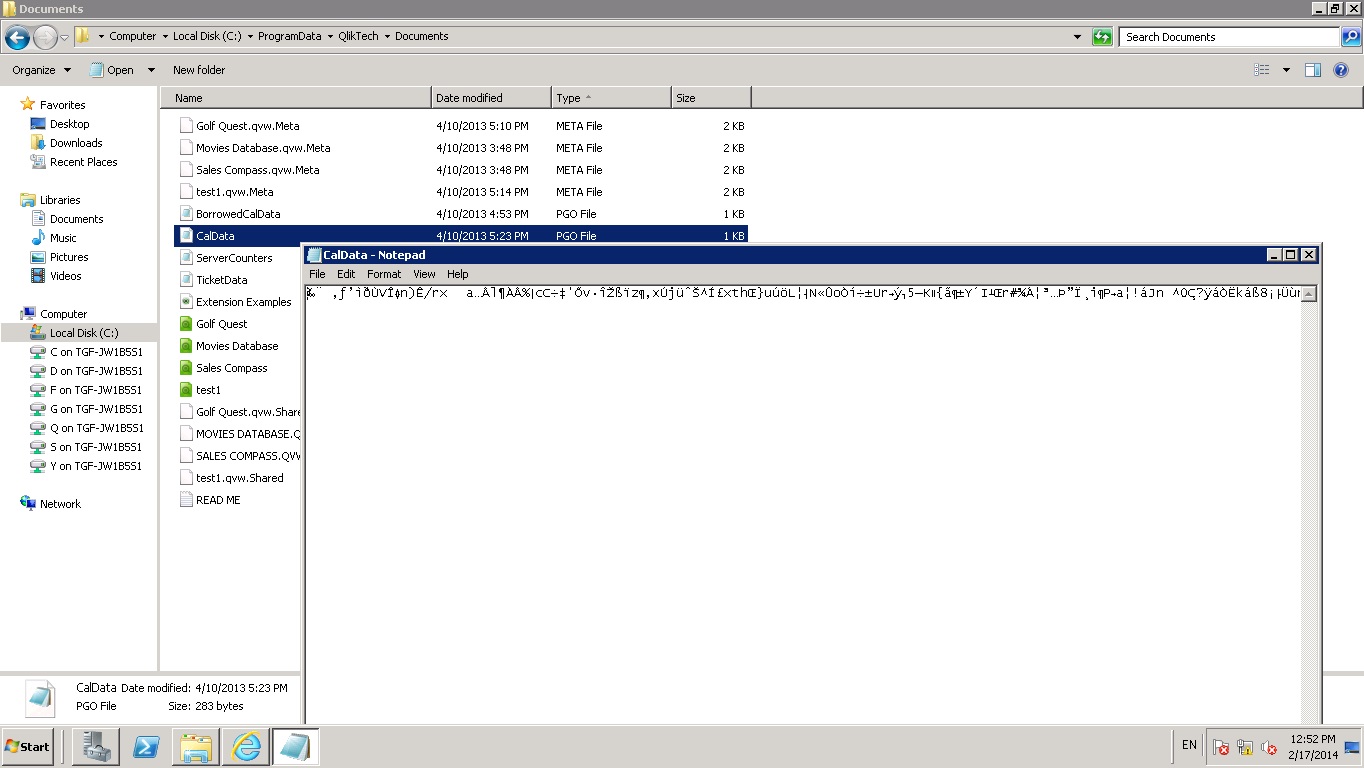Viewport: 1364px width, 768px height.
Task: Select the Extension Examples file icon
Action: pyautogui.click(x=185, y=302)
